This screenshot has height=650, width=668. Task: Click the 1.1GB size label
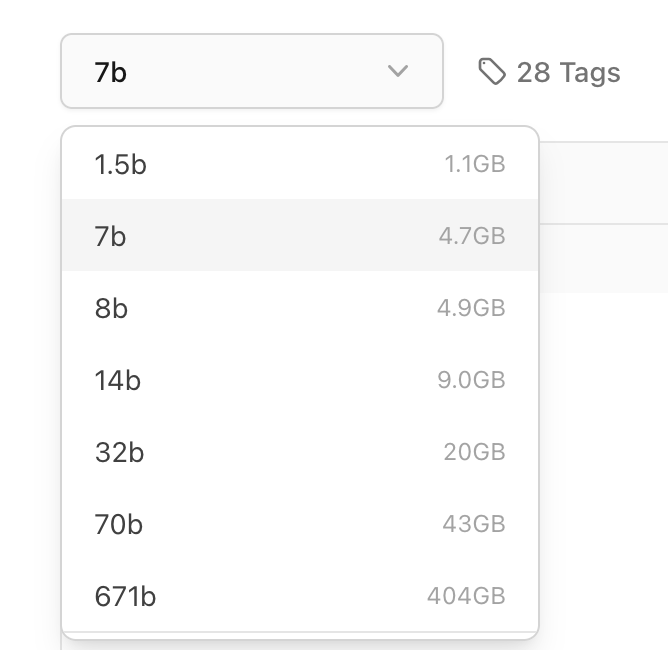(475, 164)
